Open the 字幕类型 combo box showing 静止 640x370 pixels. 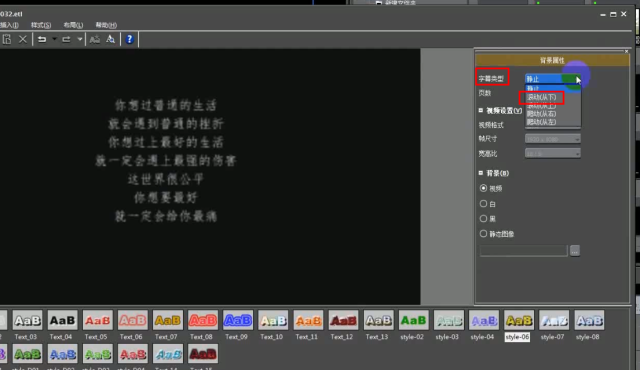click(553, 79)
